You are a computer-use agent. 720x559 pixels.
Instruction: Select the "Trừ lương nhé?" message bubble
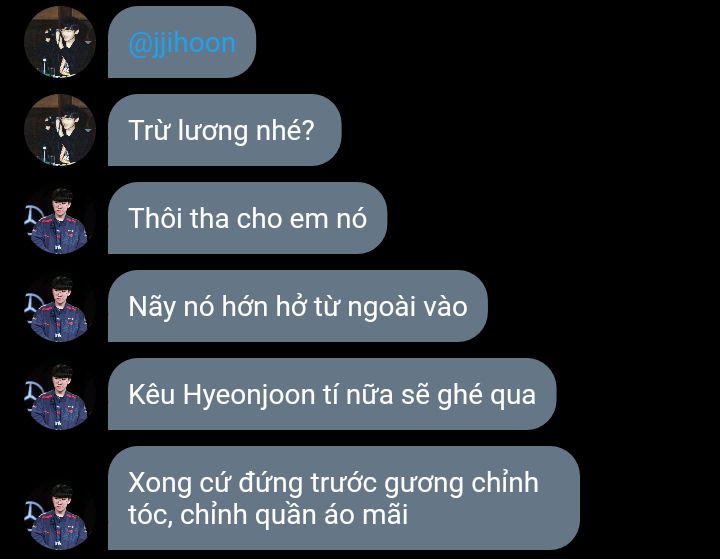(225, 130)
